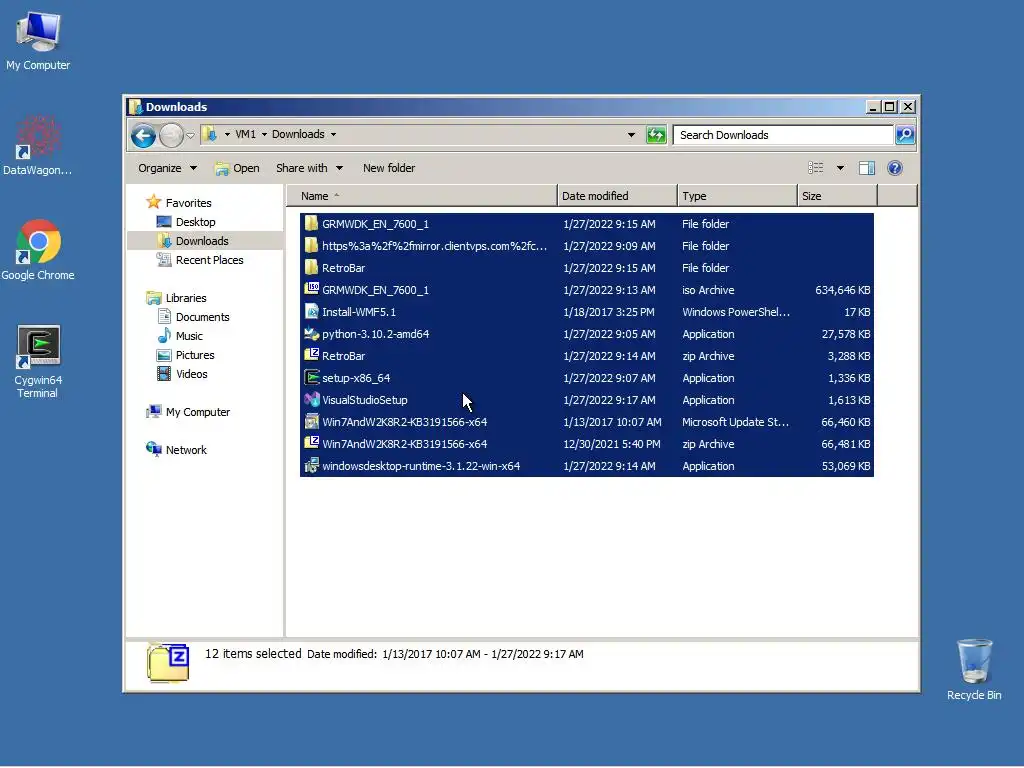Image resolution: width=1024 pixels, height=768 pixels.
Task: Click the search magnifier icon
Action: (904, 135)
